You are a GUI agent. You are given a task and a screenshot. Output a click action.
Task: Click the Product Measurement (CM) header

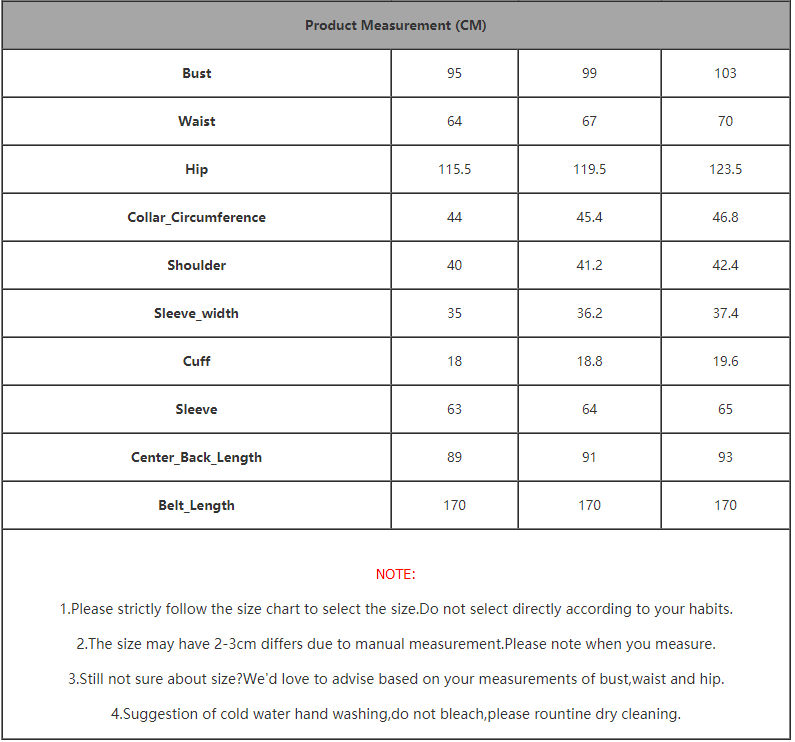[396, 25]
